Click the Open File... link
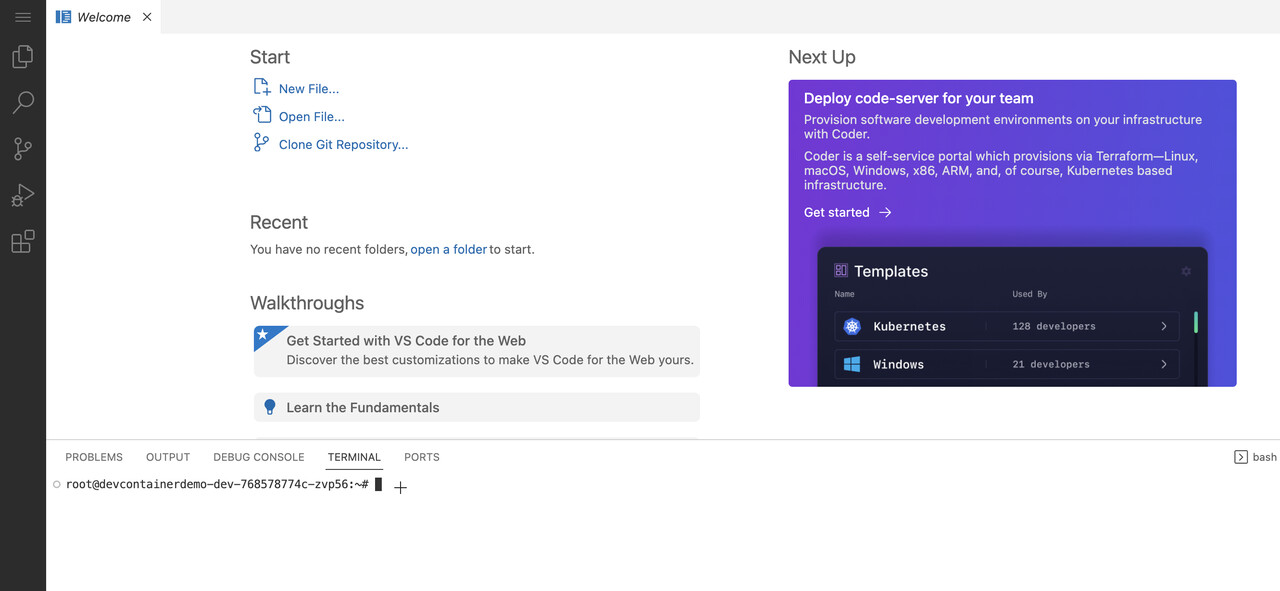 click(312, 117)
